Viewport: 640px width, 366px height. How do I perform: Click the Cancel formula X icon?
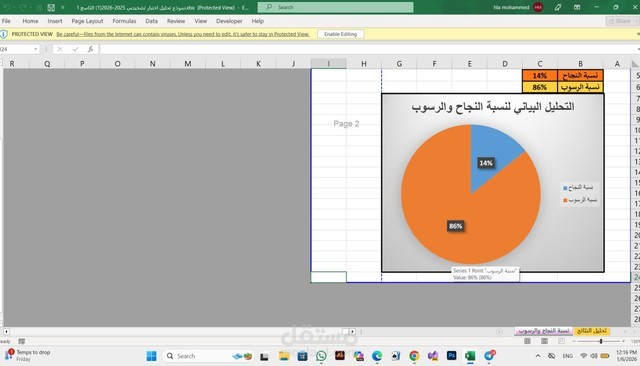[x=60, y=49]
